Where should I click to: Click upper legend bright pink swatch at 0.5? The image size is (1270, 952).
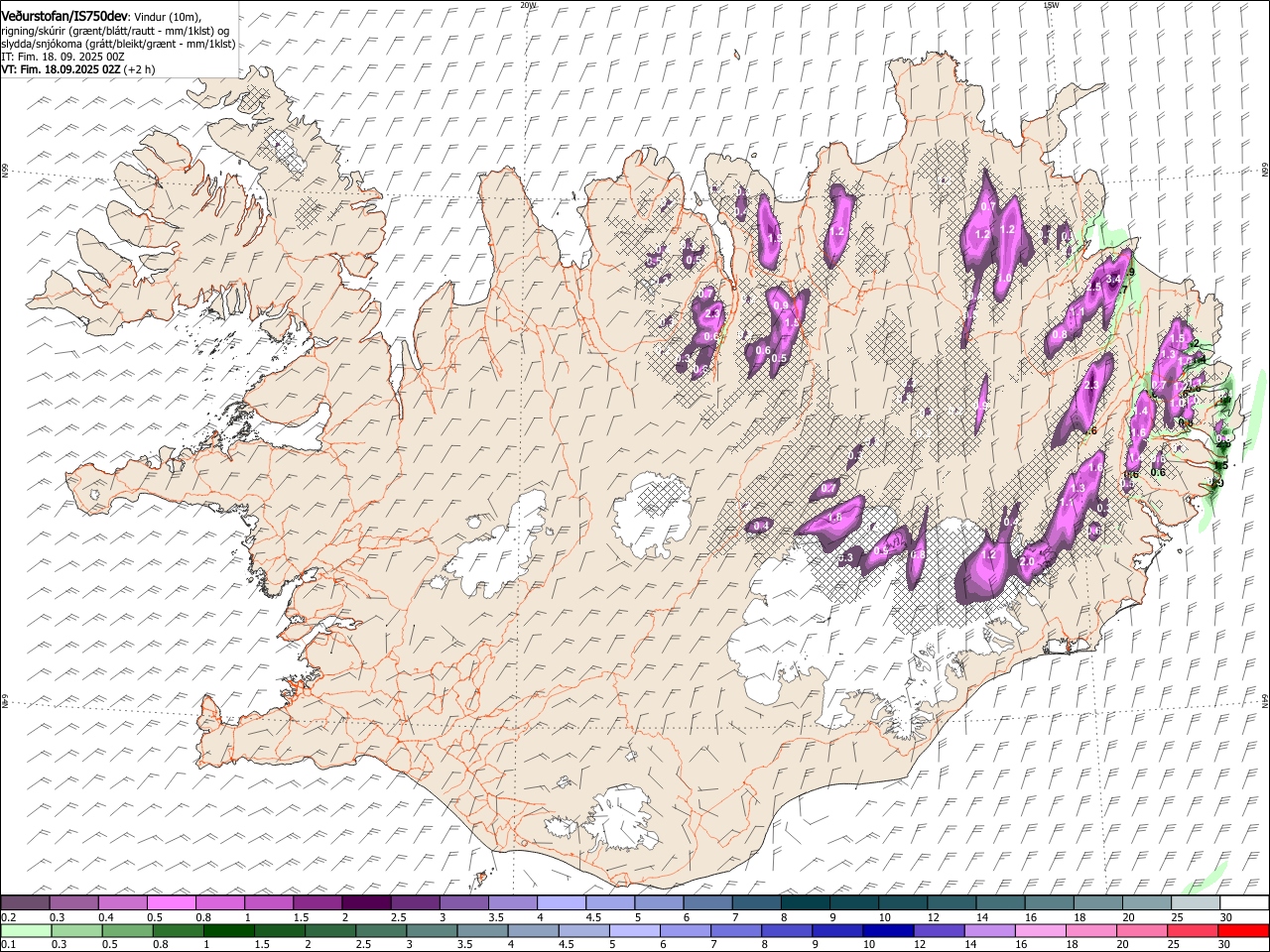171,902
